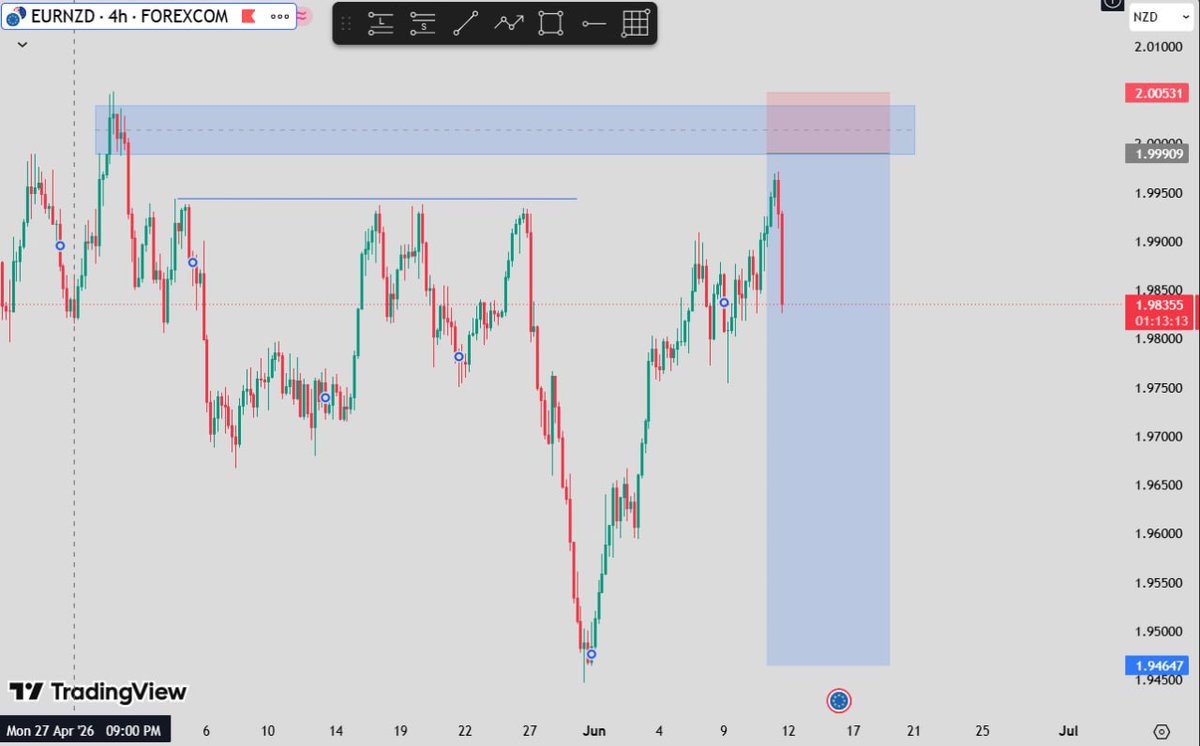Select the horizontal blue line above the triple top
Screen dimensions: 1200x746
click(376, 199)
